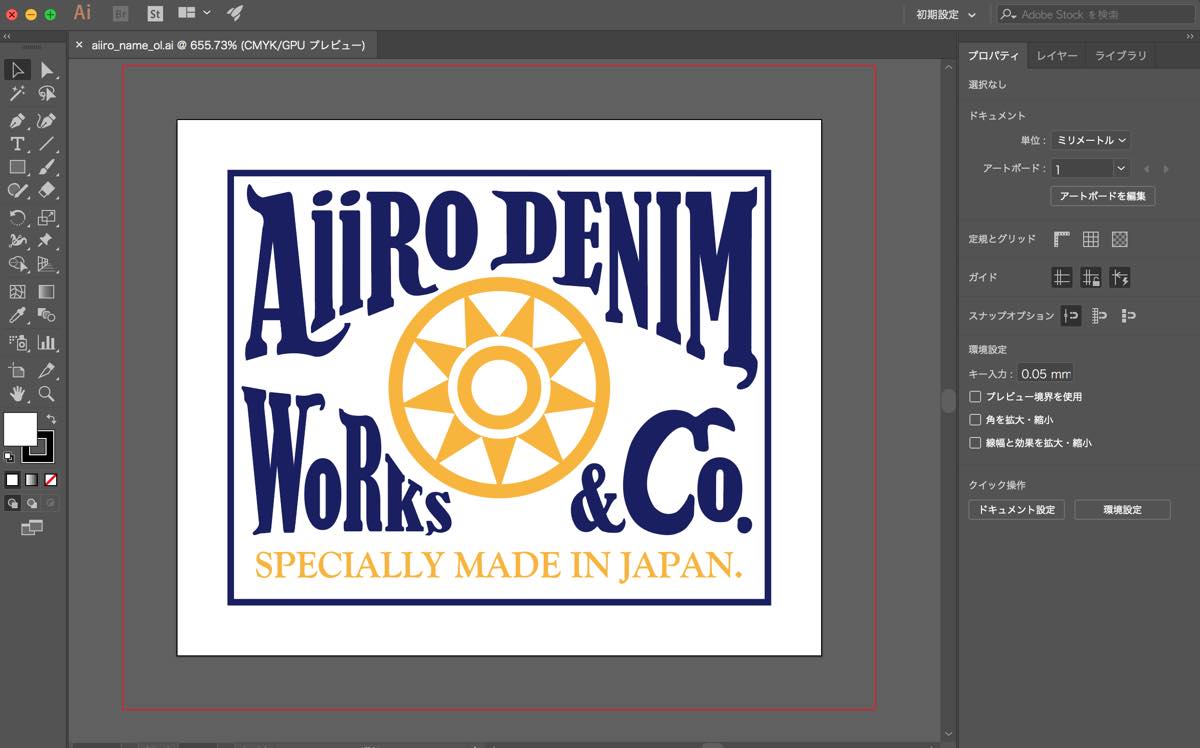Click the アートボードを編集 button
The image size is (1200, 748).
click(1103, 196)
